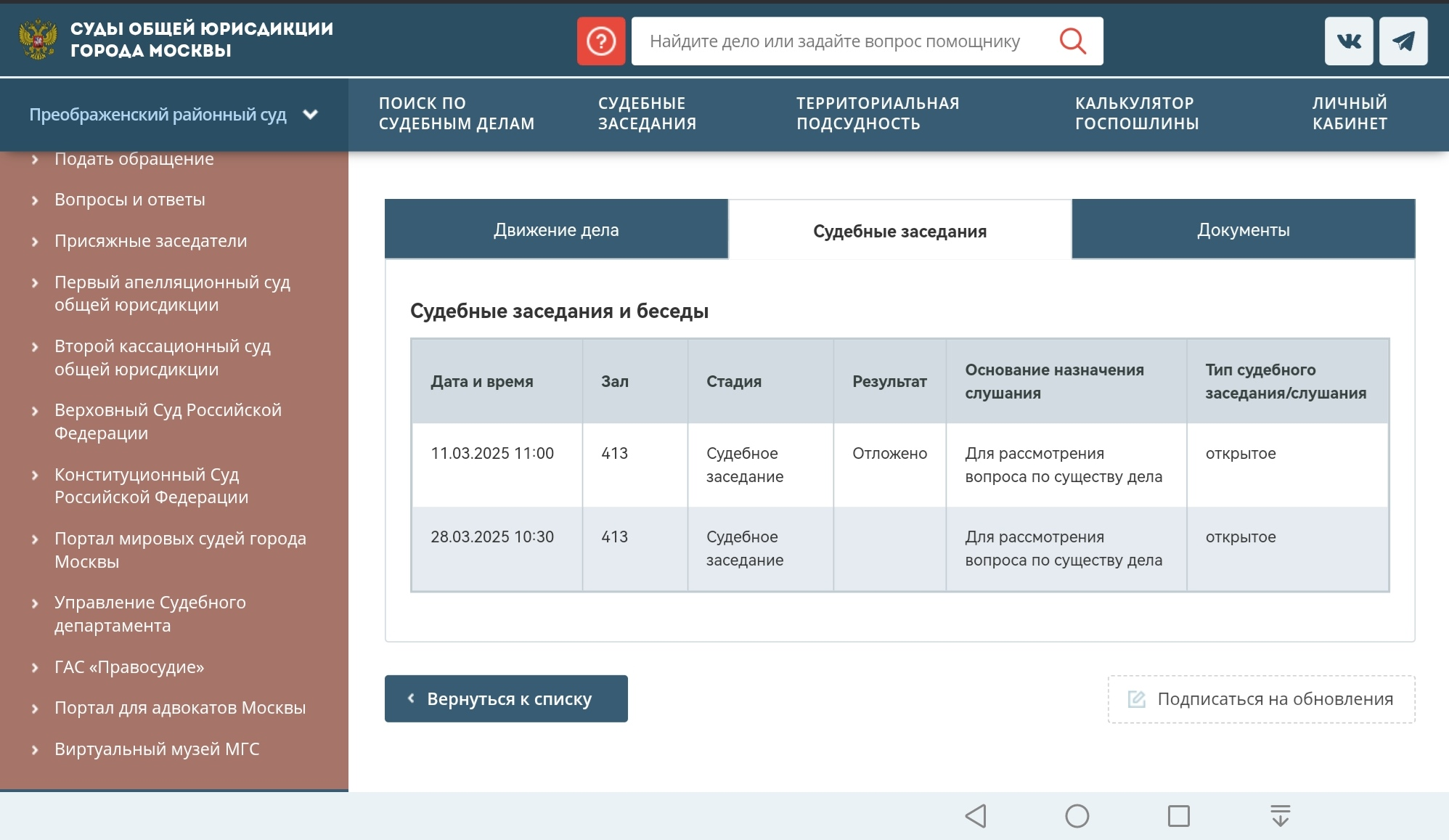Click the chevron next to Конституционный Суд
1449x840 pixels.
pyautogui.click(x=34, y=475)
